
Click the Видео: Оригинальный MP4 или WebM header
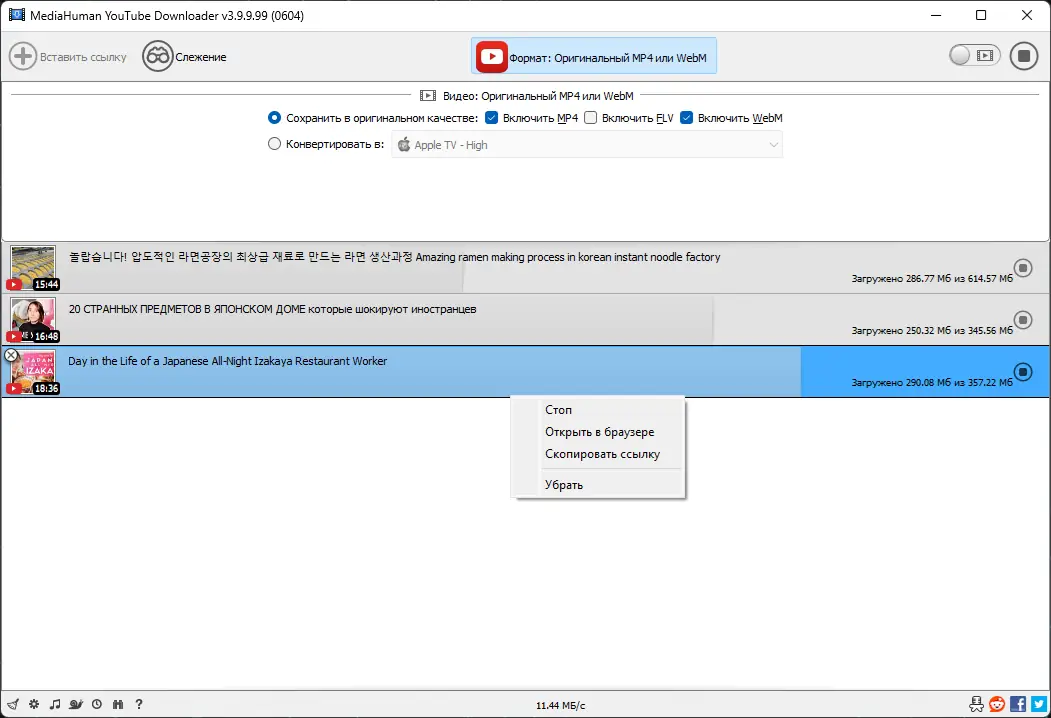point(526,96)
